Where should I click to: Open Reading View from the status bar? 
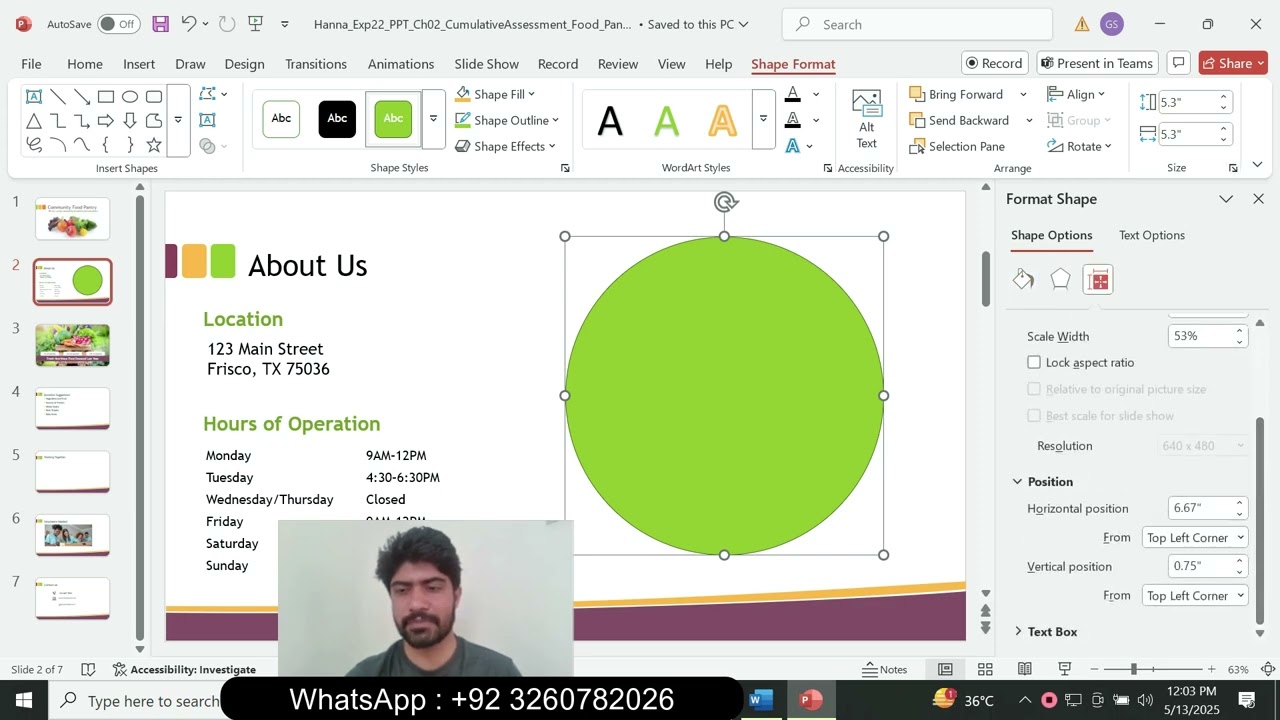[1025, 669]
